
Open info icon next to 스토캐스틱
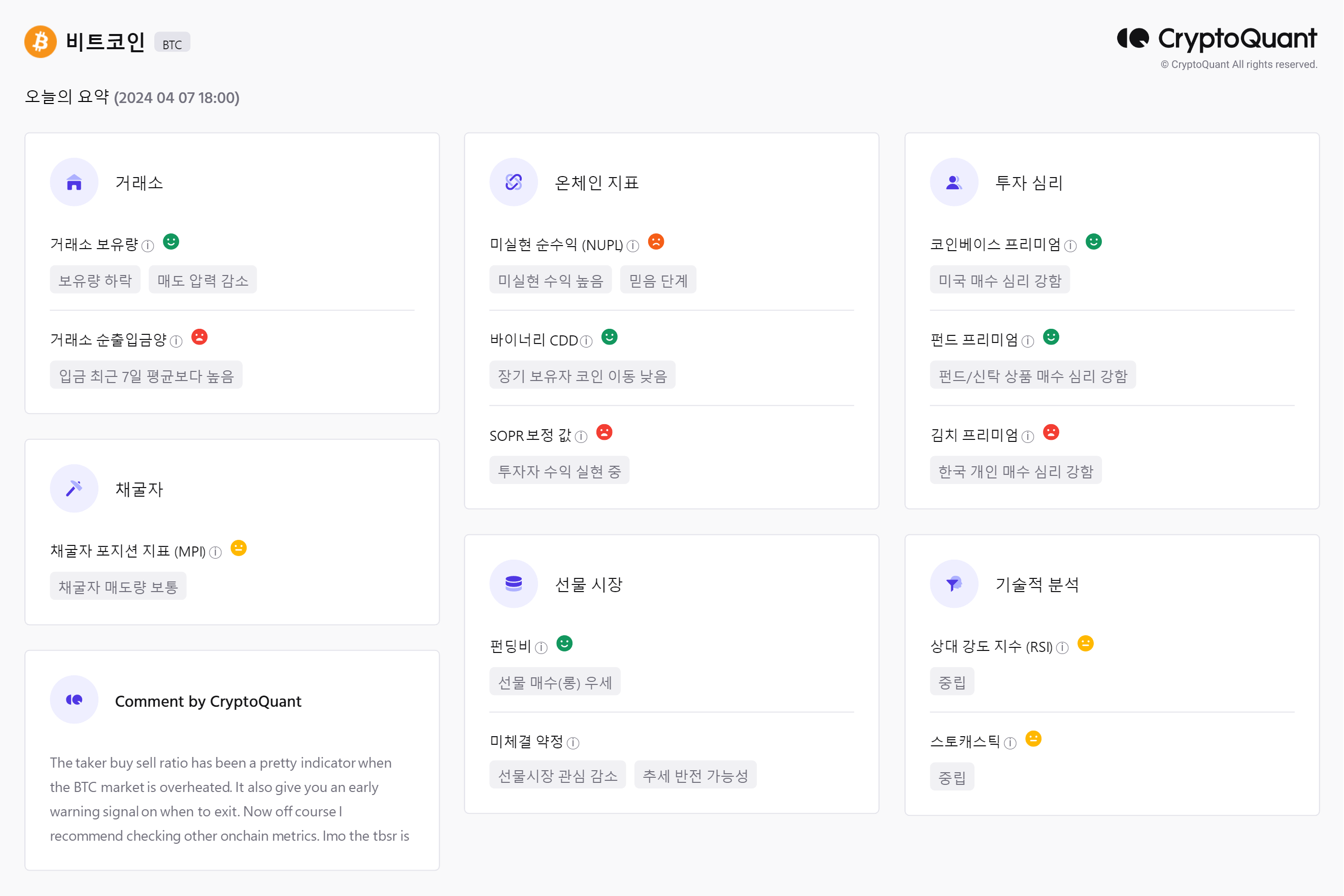1011,743
